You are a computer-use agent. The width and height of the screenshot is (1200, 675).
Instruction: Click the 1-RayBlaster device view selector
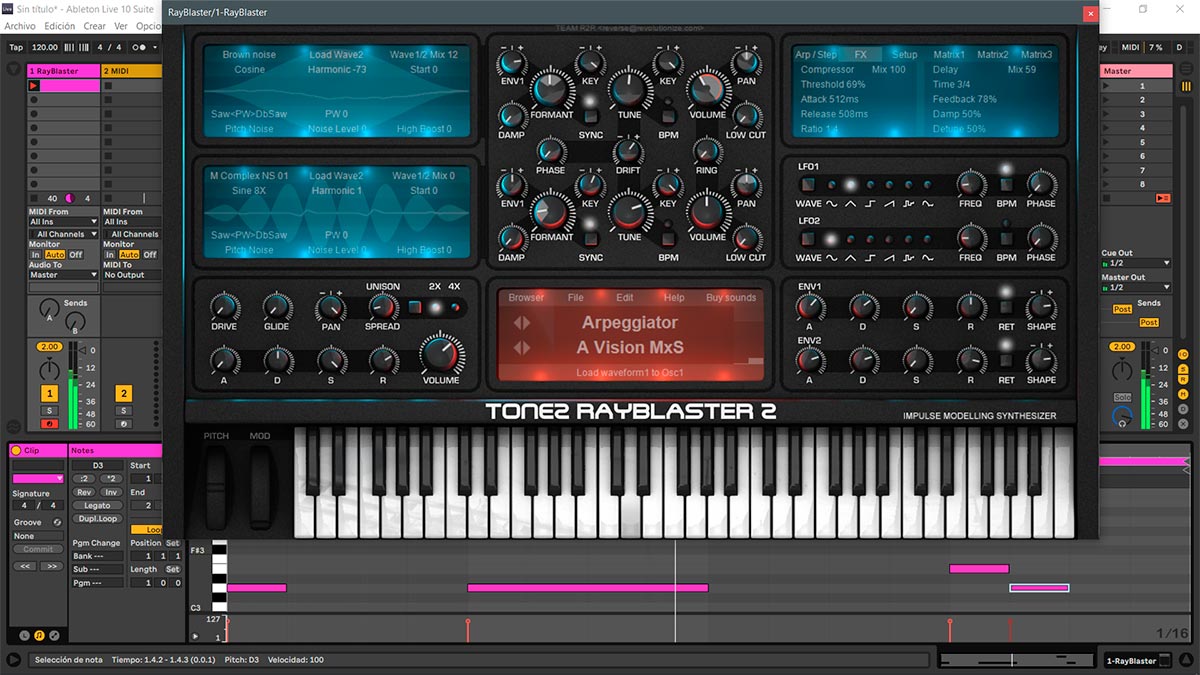pos(1136,661)
